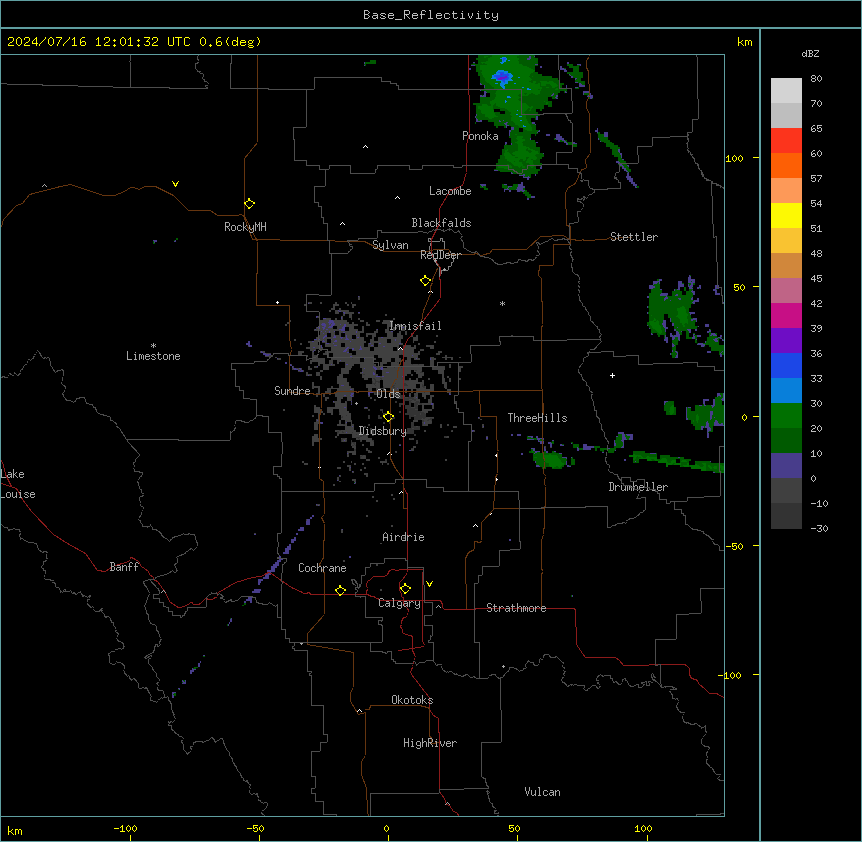Image resolution: width=862 pixels, height=842 pixels.
Task: Click the green echo south of ThreeHills
Action: (x=551, y=458)
